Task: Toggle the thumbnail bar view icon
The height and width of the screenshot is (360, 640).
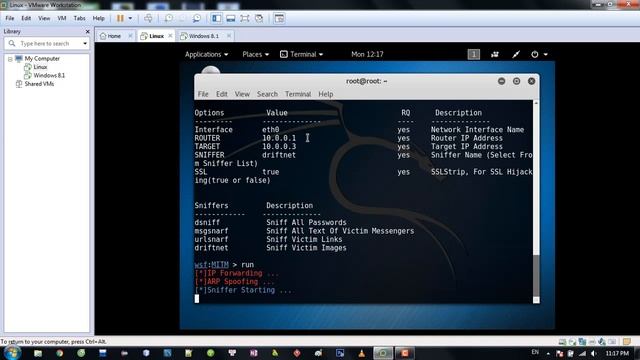Action: (231, 18)
